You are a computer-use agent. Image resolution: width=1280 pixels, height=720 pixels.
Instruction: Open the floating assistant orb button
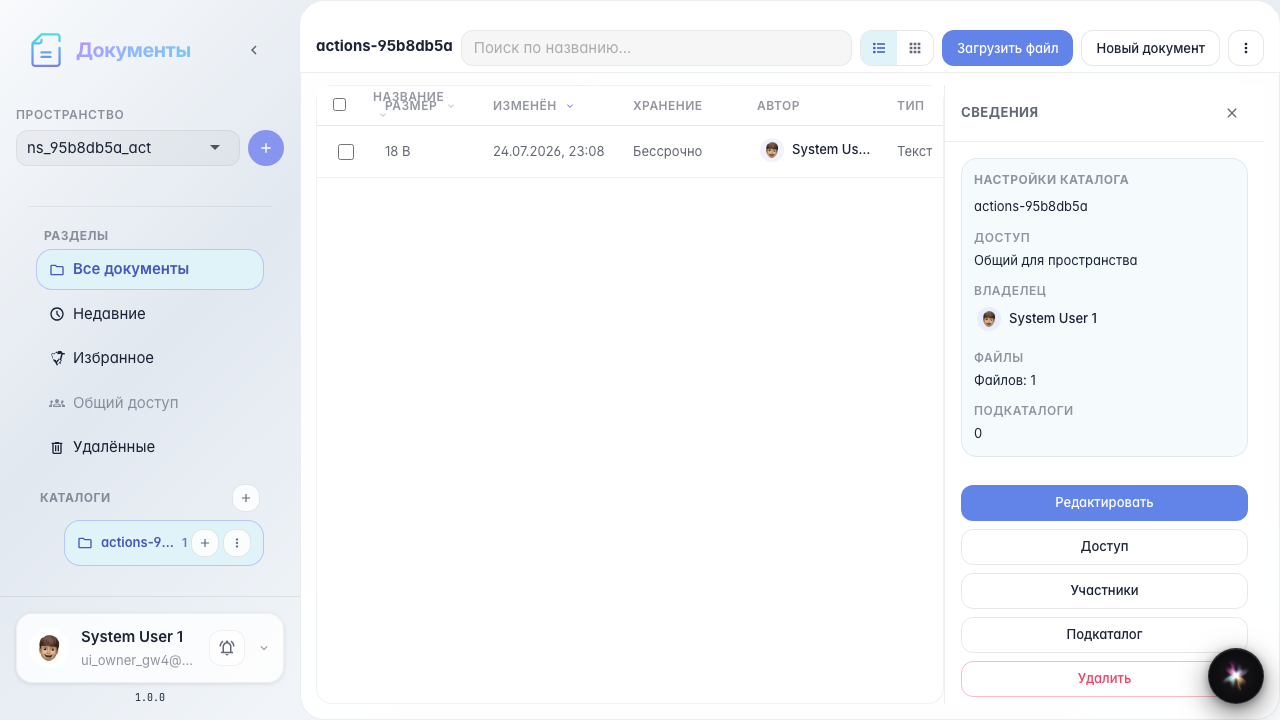(x=1235, y=676)
